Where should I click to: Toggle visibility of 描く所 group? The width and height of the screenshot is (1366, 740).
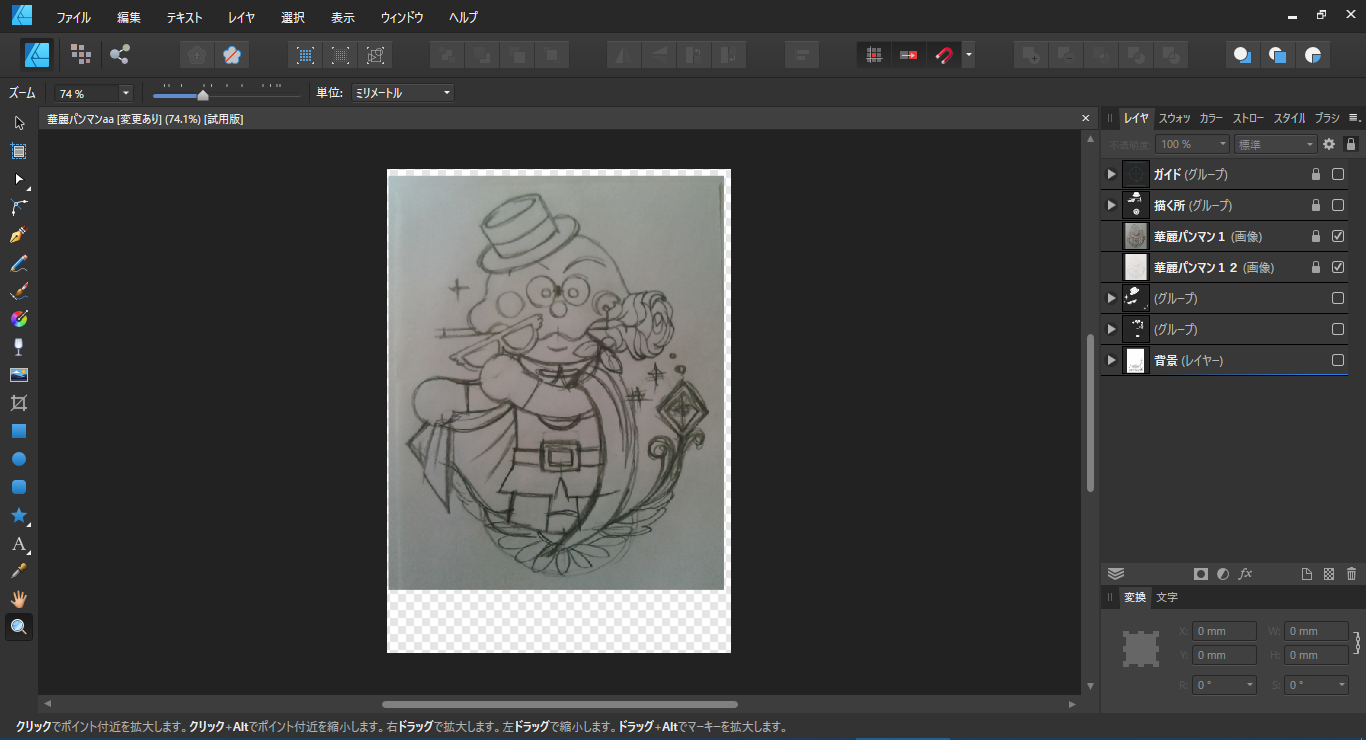[x=1338, y=205]
